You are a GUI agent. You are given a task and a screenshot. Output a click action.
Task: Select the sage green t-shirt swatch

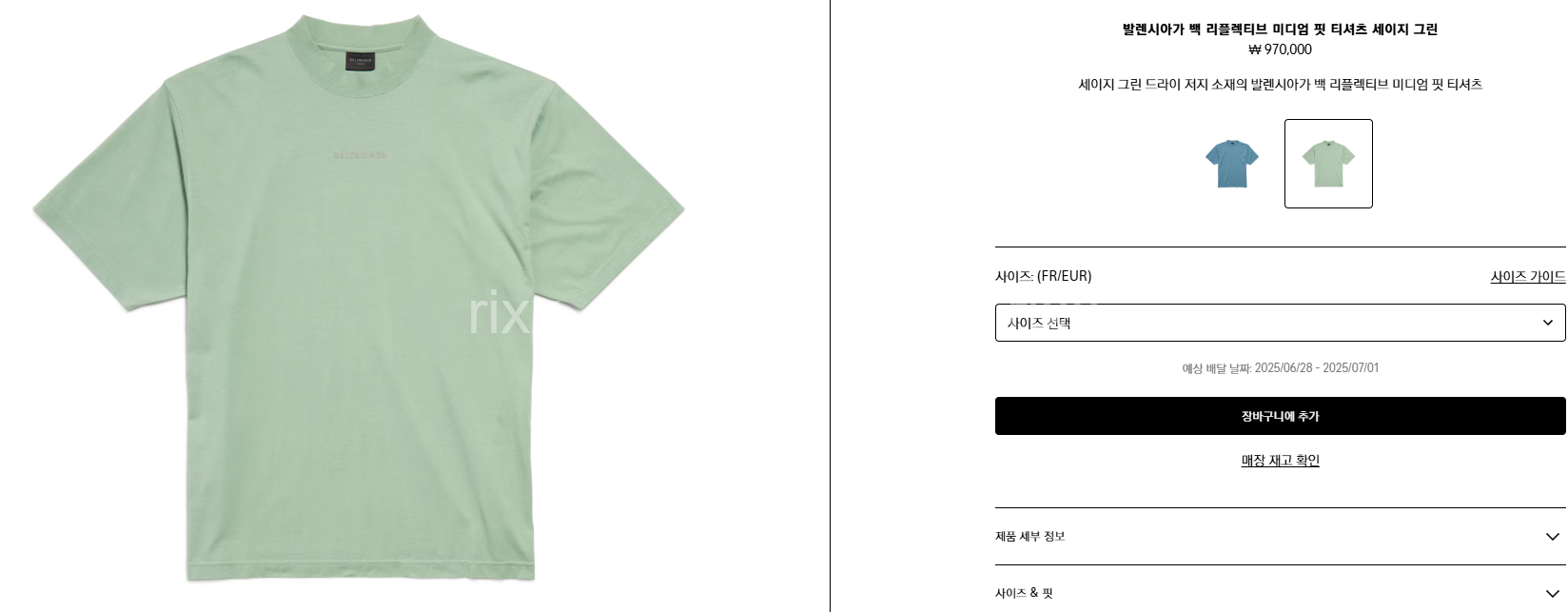coord(1328,164)
